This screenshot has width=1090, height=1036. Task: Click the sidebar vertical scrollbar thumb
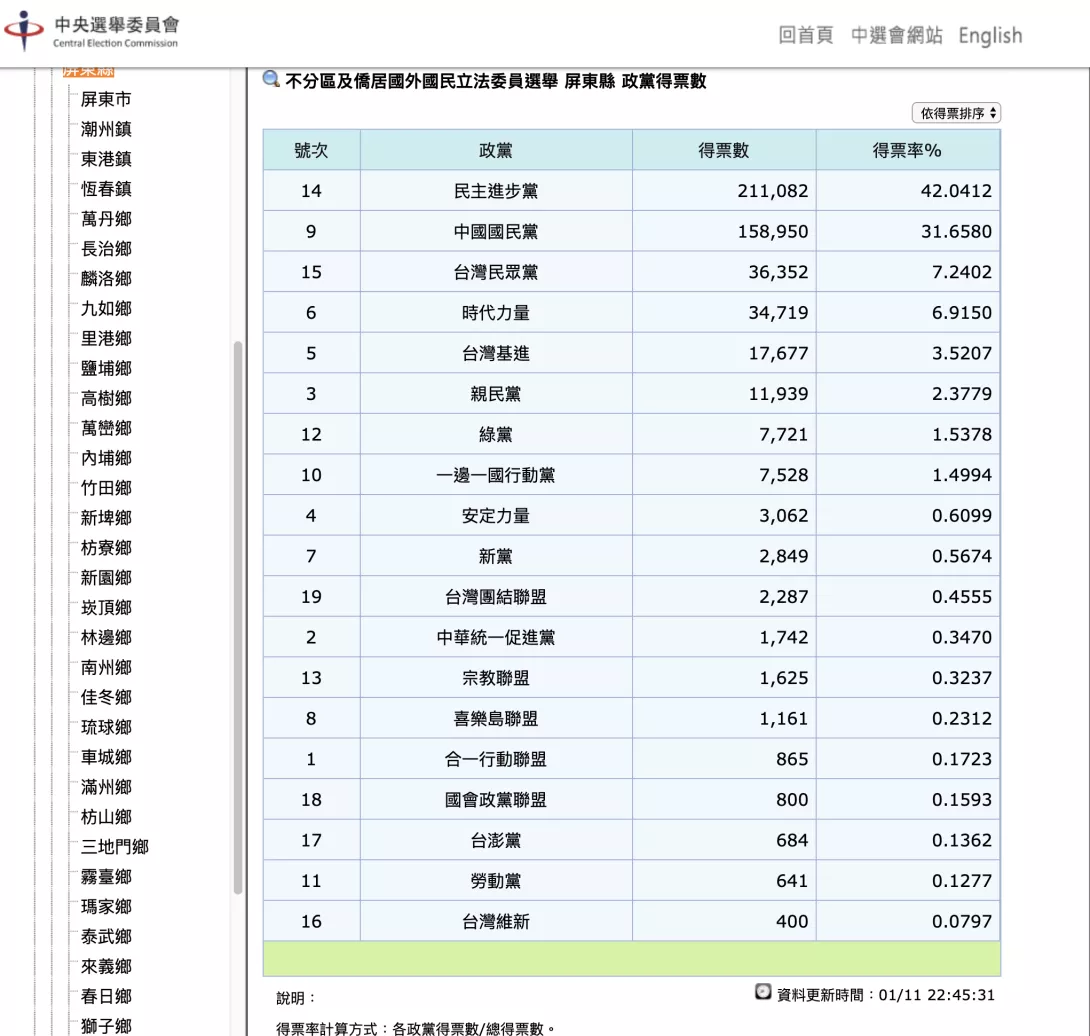tap(238, 617)
